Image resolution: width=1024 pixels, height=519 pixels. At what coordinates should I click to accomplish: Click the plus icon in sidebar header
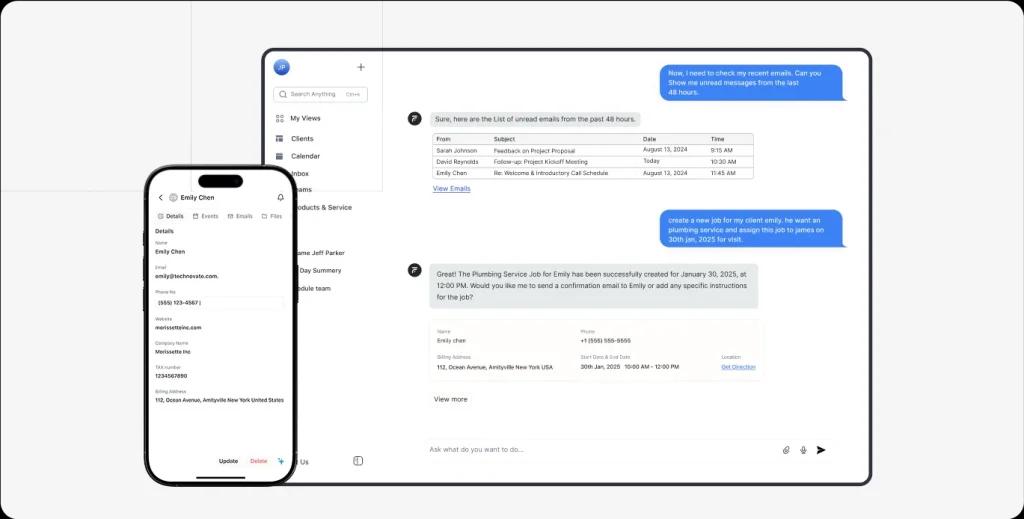(x=361, y=67)
